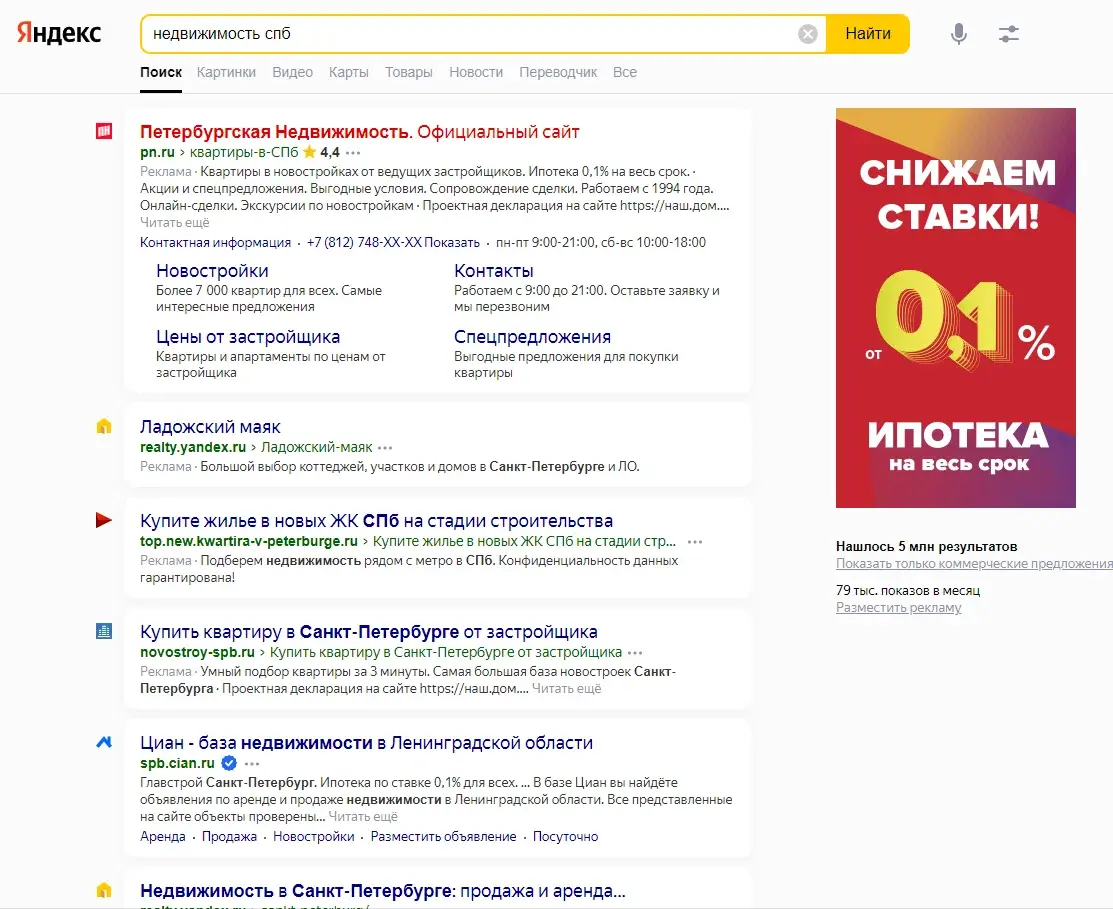This screenshot has height=909, width=1113.
Task: Open the Новости tab
Action: (475, 72)
